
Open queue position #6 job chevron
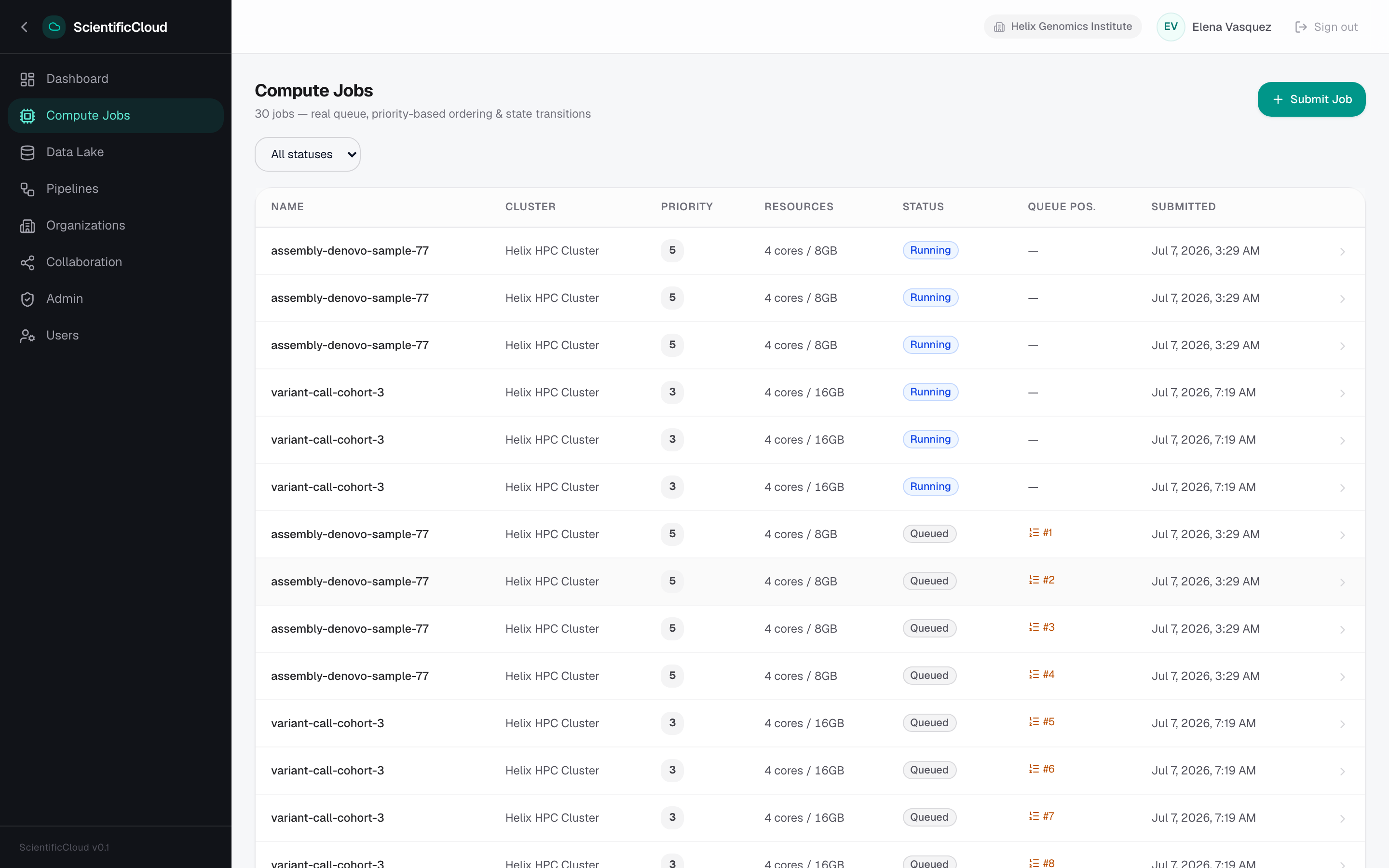(1342, 772)
